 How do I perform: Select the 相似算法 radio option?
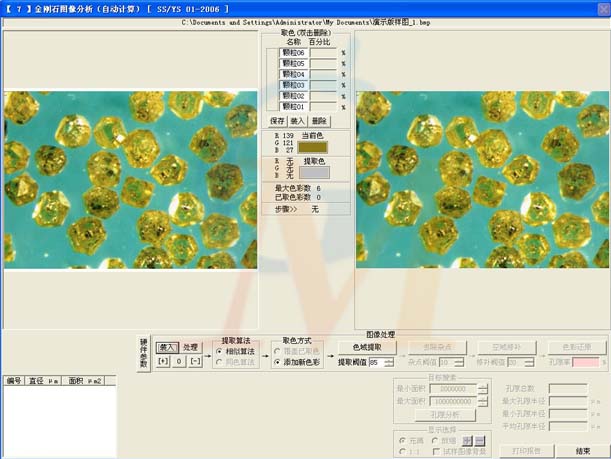(220, 351)
